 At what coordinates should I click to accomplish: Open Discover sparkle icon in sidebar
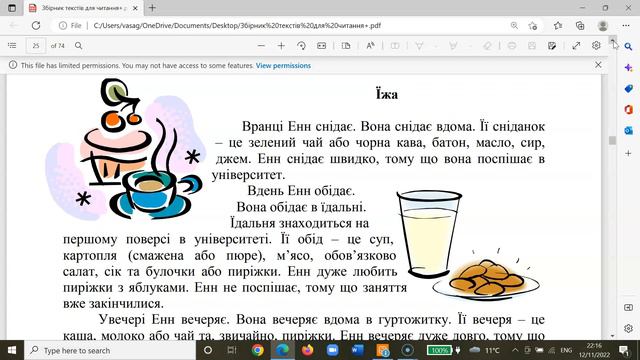[629, 68]
